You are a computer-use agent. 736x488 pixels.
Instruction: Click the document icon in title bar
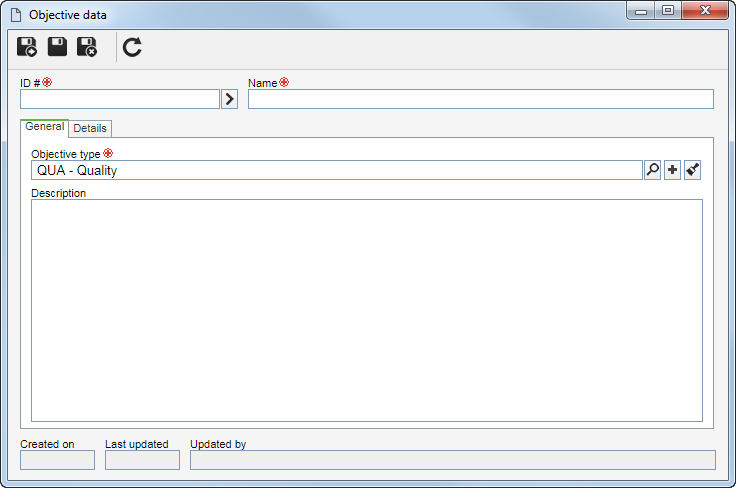point(16,15)
